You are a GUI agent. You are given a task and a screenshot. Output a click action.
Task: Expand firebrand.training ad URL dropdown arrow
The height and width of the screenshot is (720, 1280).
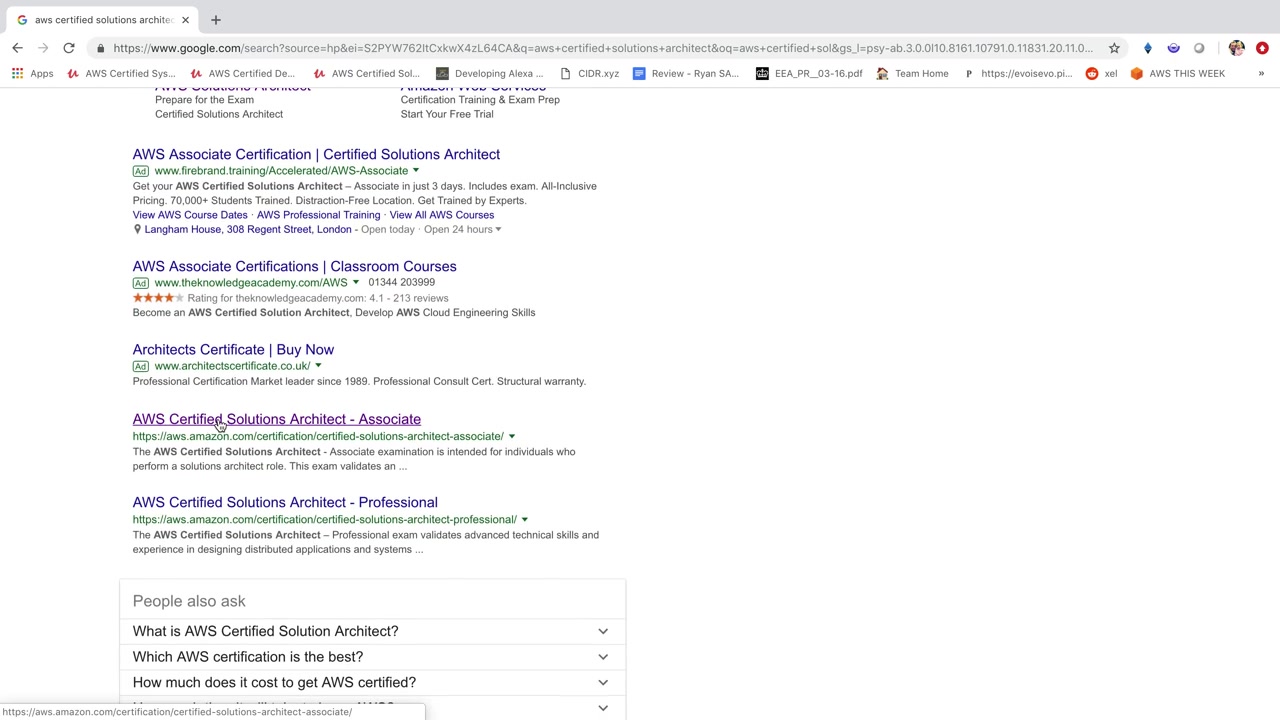(x=416, y=171)
